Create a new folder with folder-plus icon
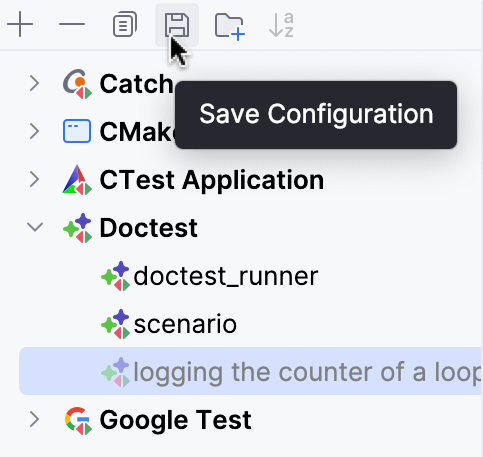483x457 pixels. [230, 26]
